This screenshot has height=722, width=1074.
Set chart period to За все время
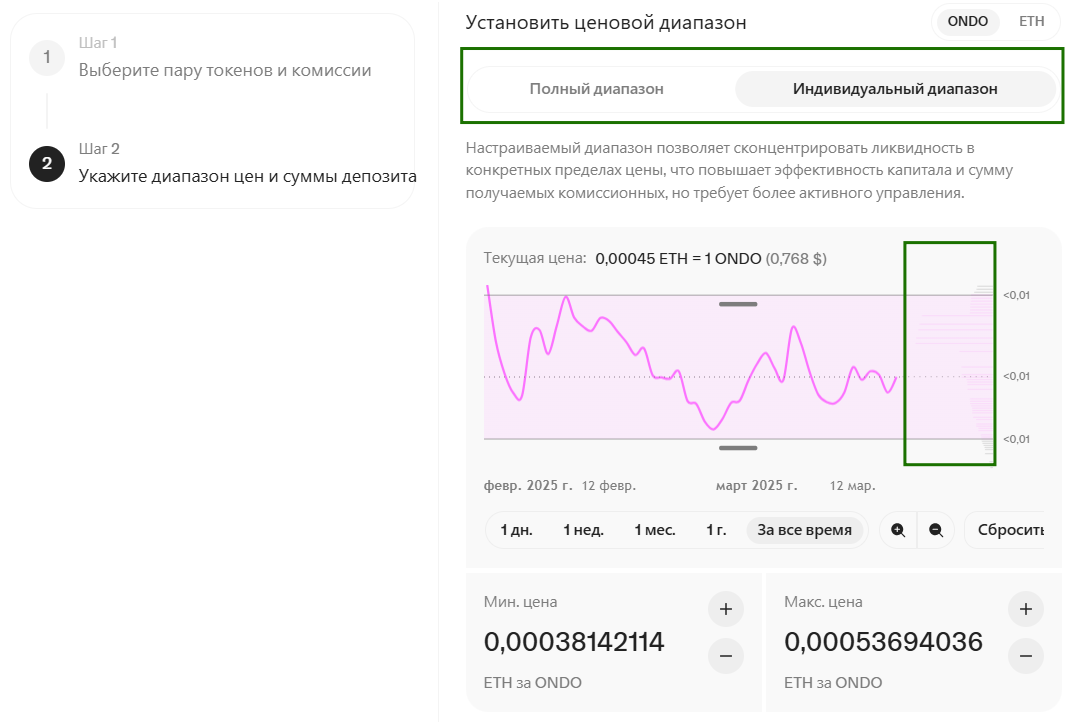tap(804, 530)
